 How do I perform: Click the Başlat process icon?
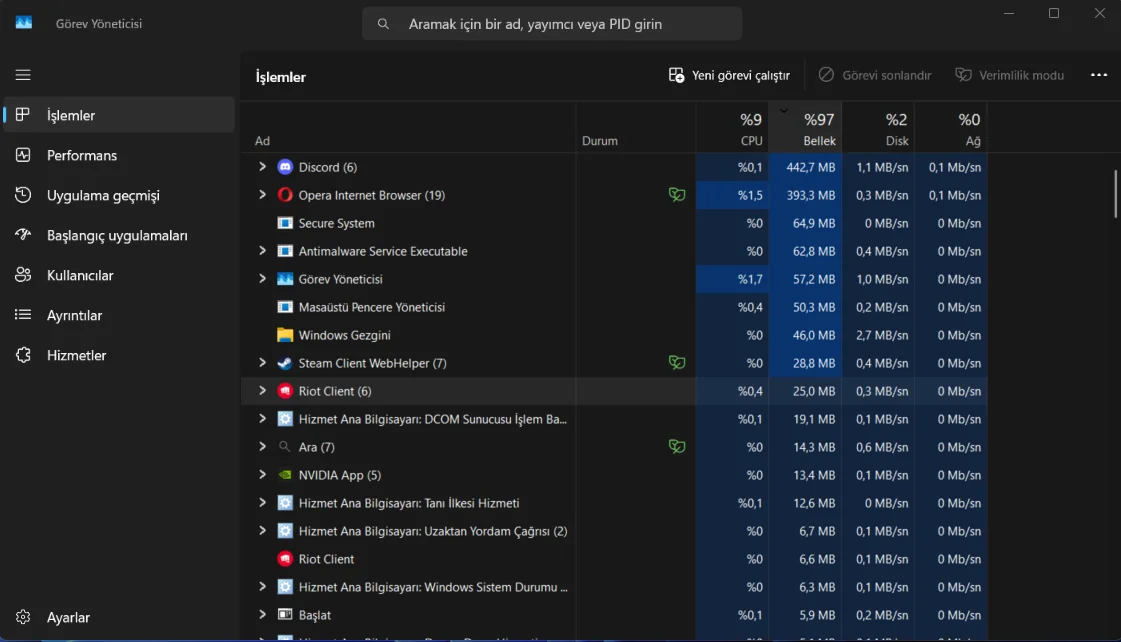click(x=285, y=615)
